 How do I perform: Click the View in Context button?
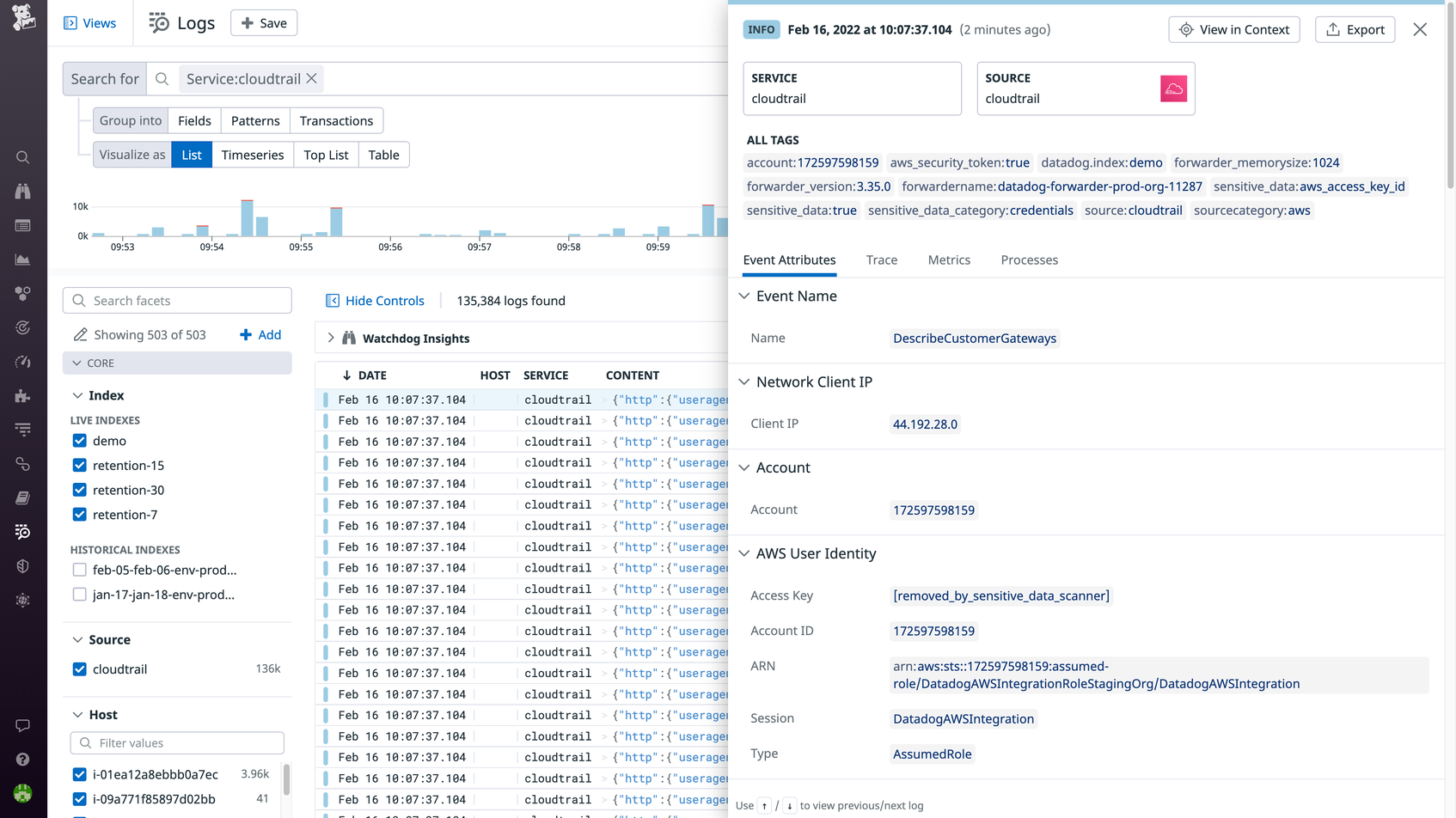pyautogui.click(x=1233, y=29)
